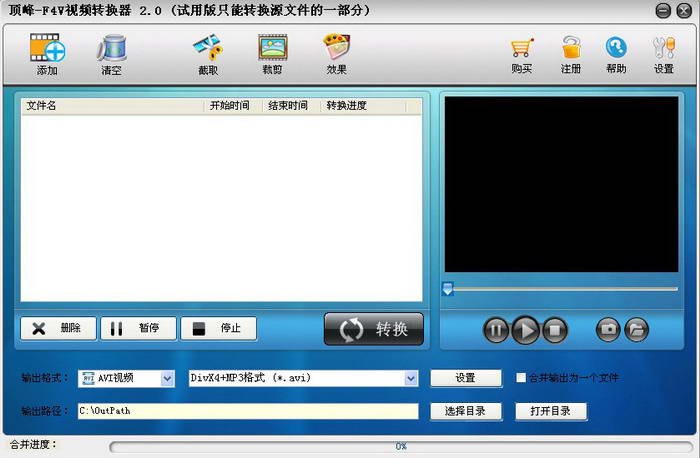Screen dimensions: 700x458
Task: Click the 选择目录 (Choose directory) button
Action: click(x=466, y=411)
